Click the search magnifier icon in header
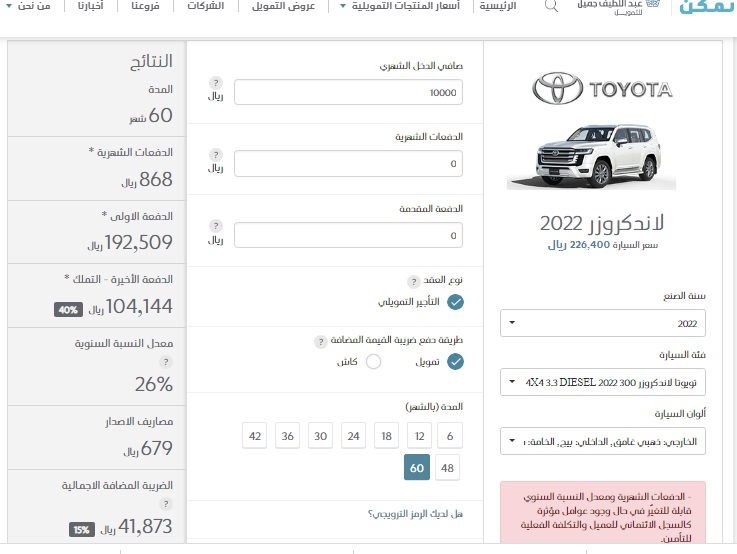The height and width of the screenshot is (554, 737). [551, 6]
